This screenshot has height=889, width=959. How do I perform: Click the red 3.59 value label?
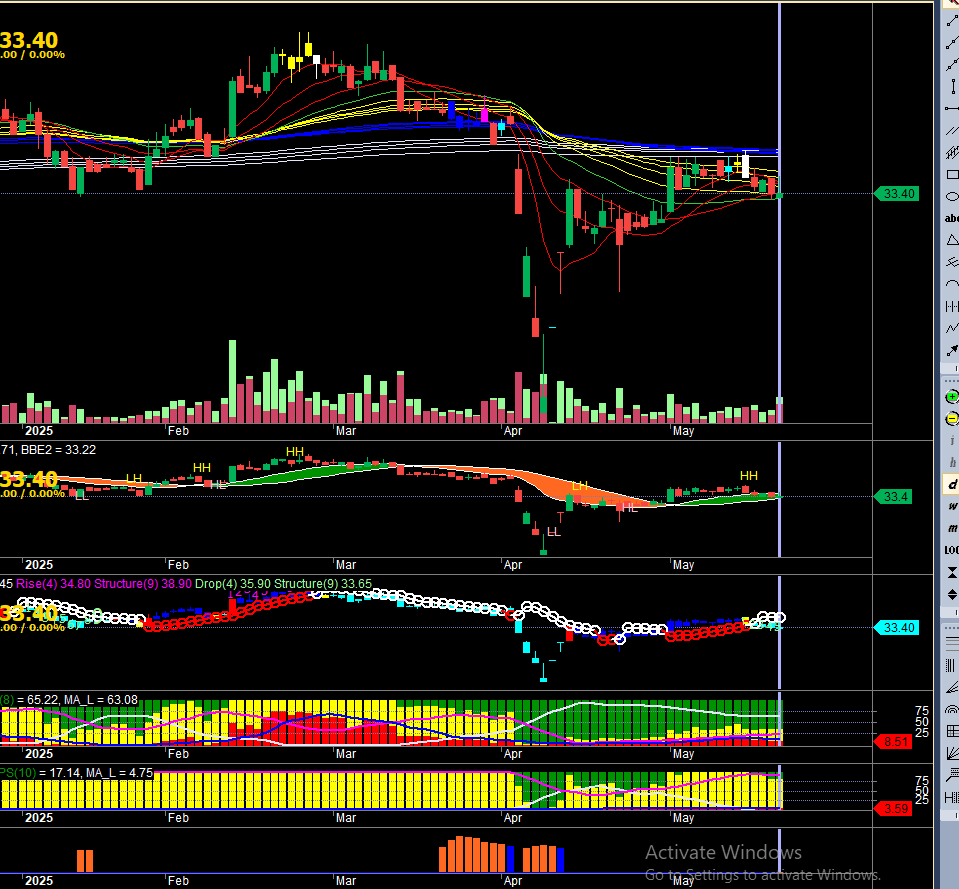click(895, 808)
